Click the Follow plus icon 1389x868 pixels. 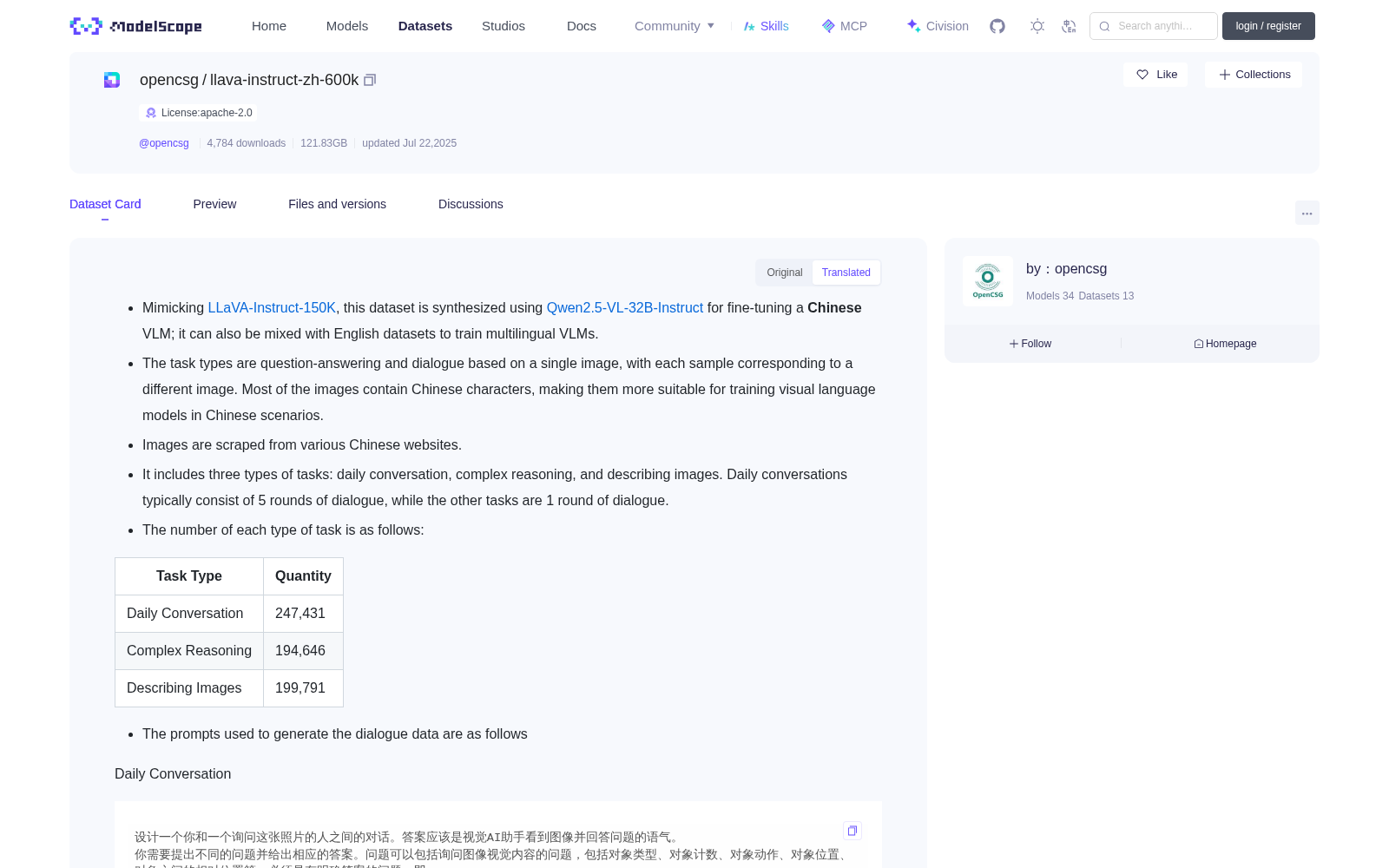tap(1014, 344)
